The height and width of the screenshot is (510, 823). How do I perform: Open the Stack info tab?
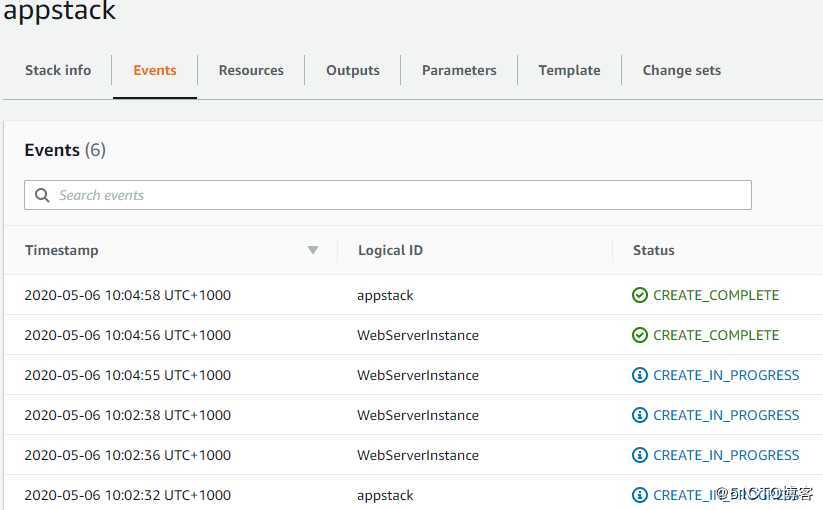click(x=58, y=70)
